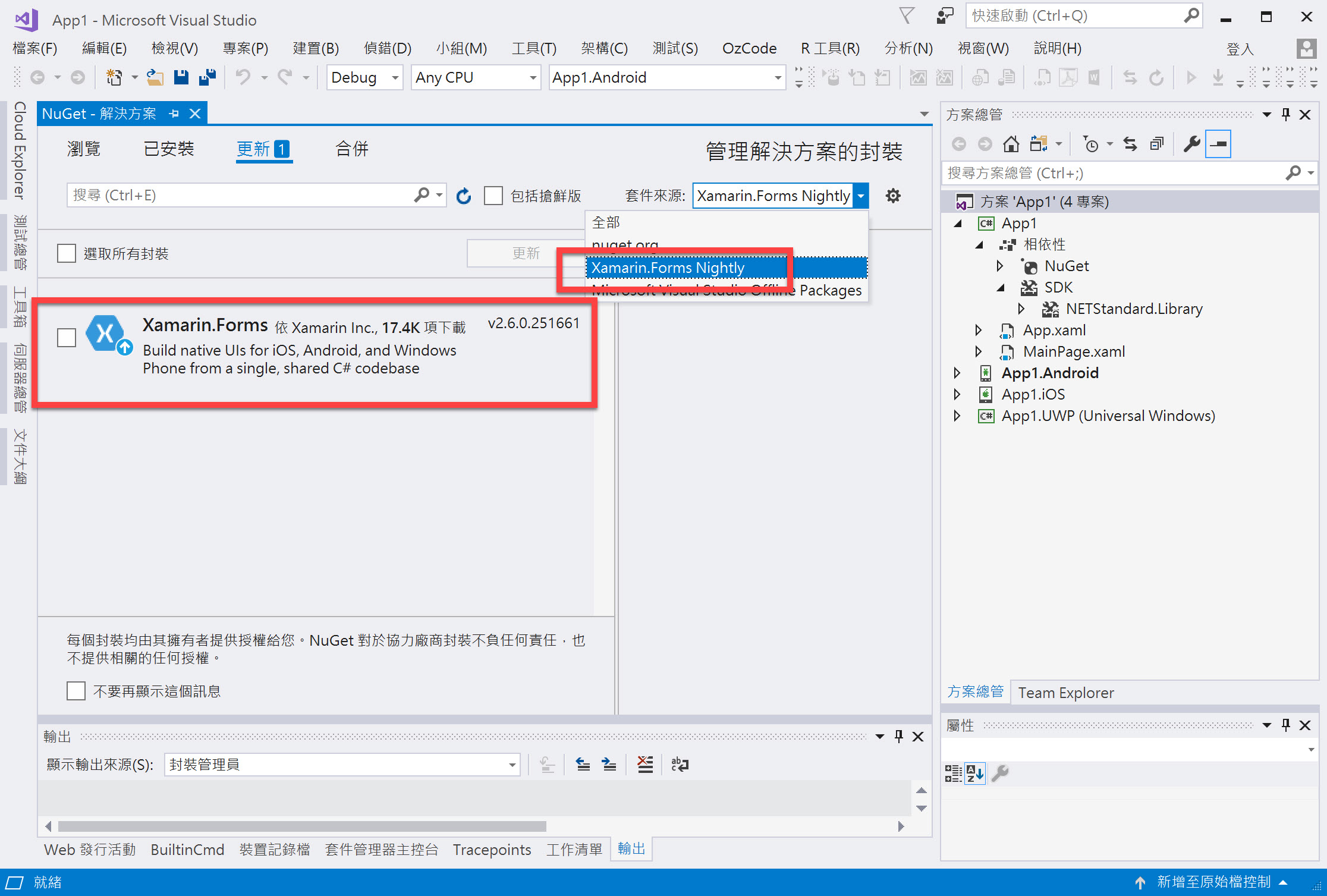Expand the NuGet dependency node
1327x896 pixels.
1000,266
